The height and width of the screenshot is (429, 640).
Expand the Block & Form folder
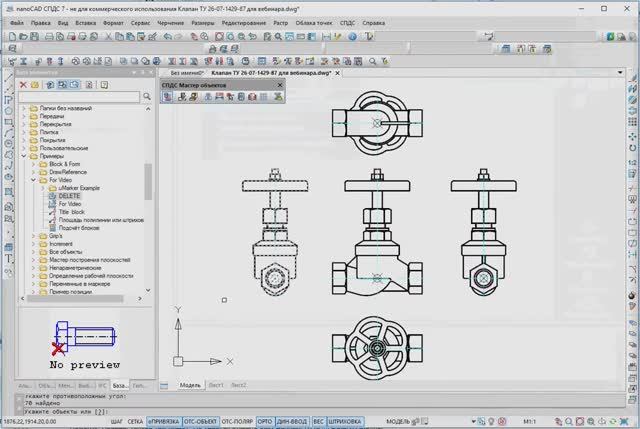[33, 164]
